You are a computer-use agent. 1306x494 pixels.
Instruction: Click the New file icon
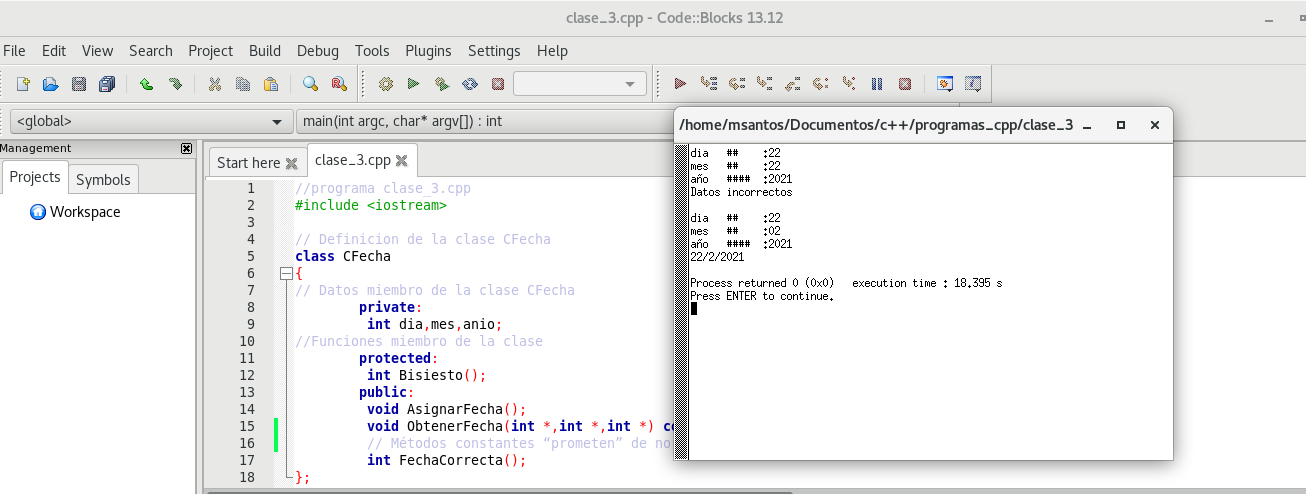click(x=22, y=85)
